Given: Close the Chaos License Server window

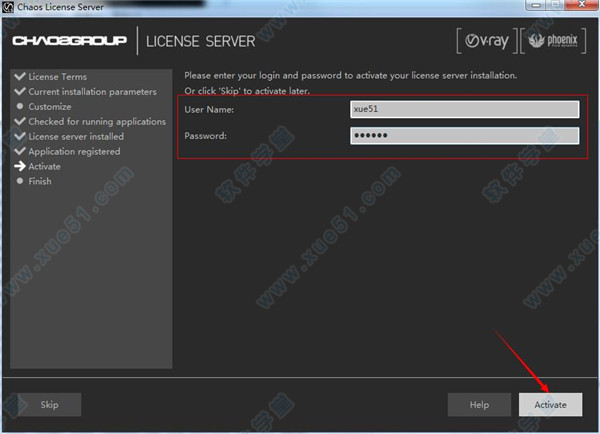Looking at the screenshot, I should point(582,5).
